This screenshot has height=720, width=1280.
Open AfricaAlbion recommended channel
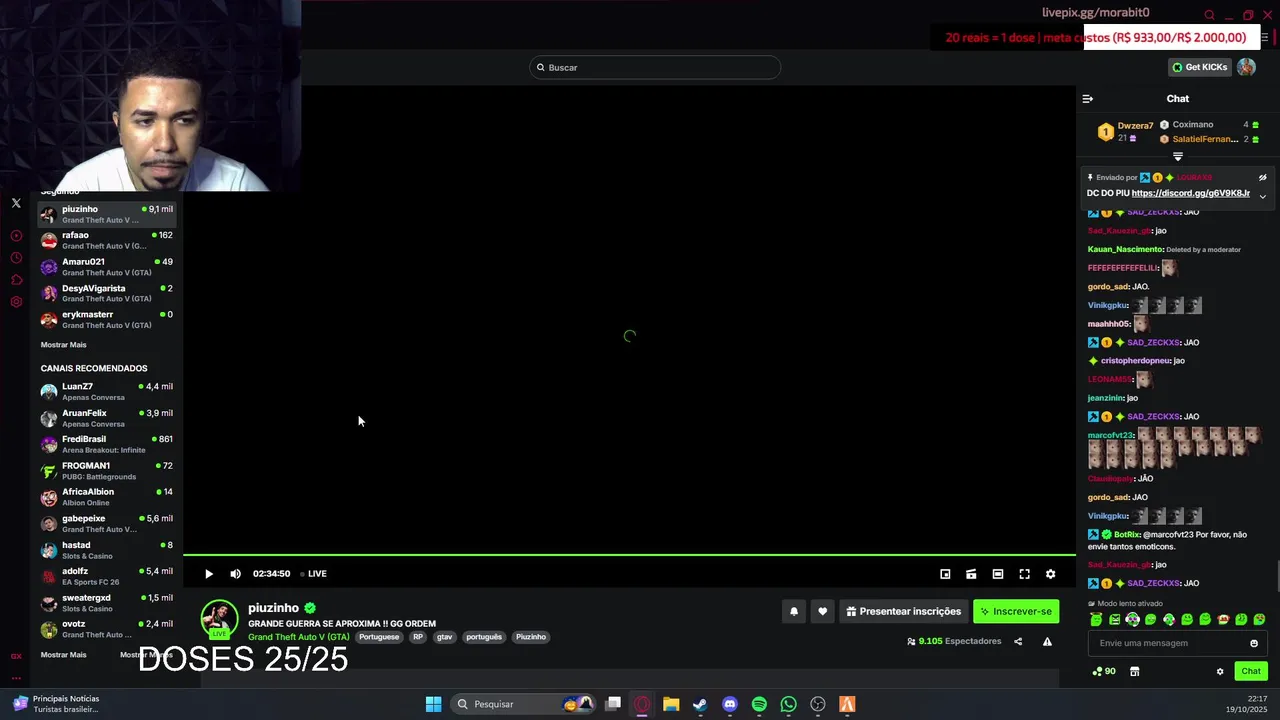(x=107, y=497)
